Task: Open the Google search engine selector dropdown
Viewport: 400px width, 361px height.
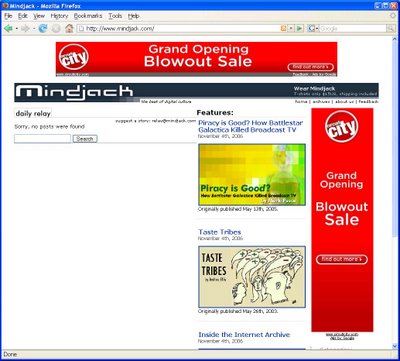Action: tap(313, 29)
